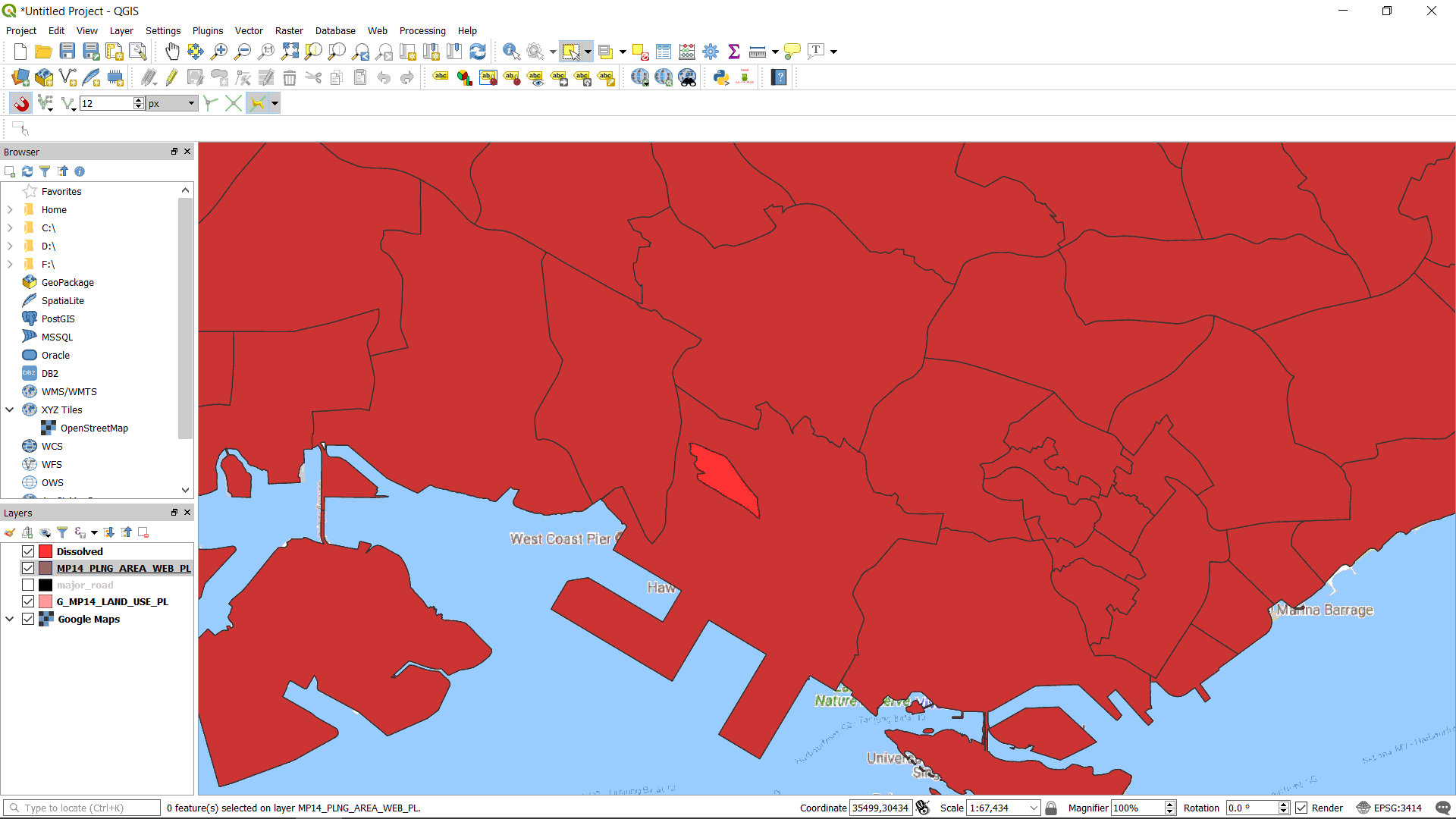Toggle the Render checkbox
The width and height of the screenshot is (1456, 819).
click(x=1301, y=808)
